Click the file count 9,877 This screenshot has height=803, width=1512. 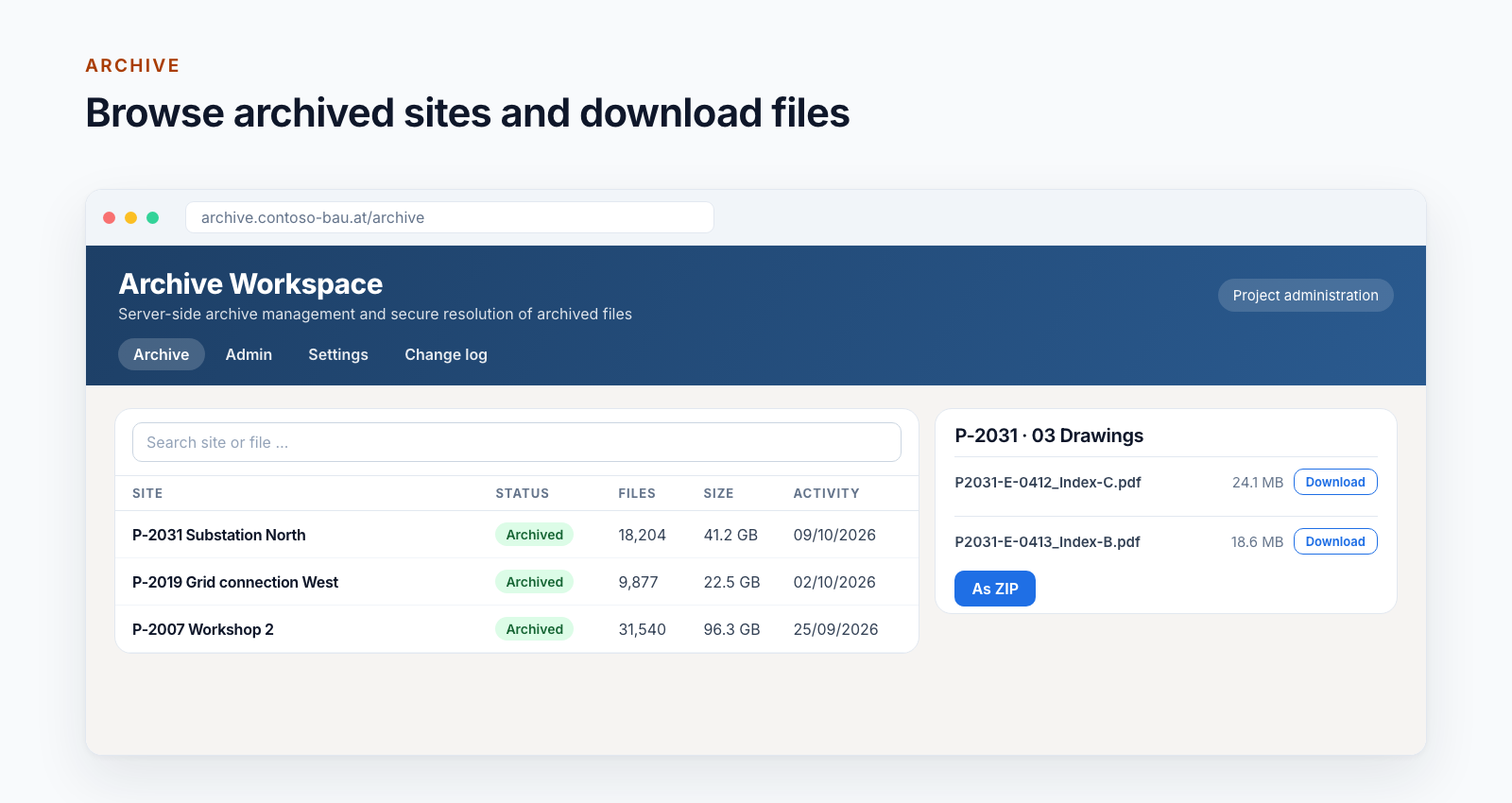[639, 582]
